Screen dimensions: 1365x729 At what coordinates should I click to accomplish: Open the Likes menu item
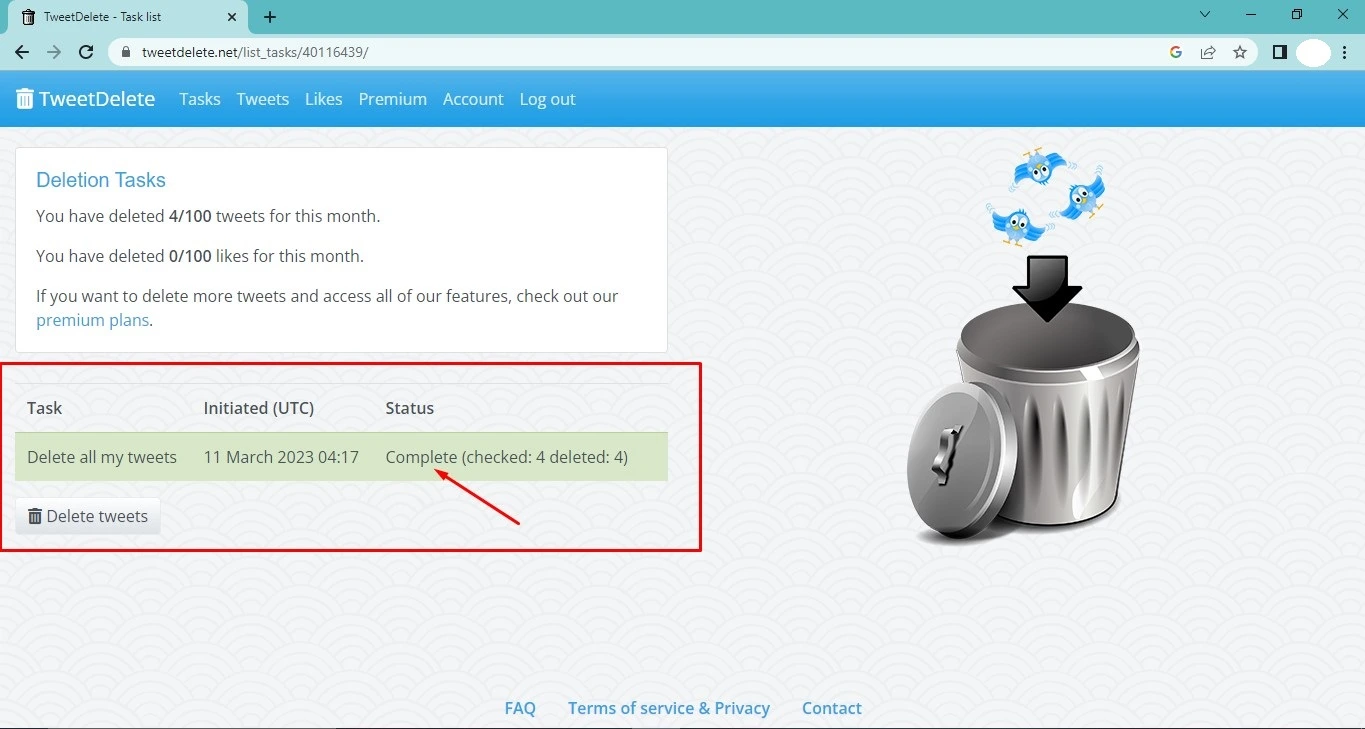pyautogui.click(x=324, y=99)
